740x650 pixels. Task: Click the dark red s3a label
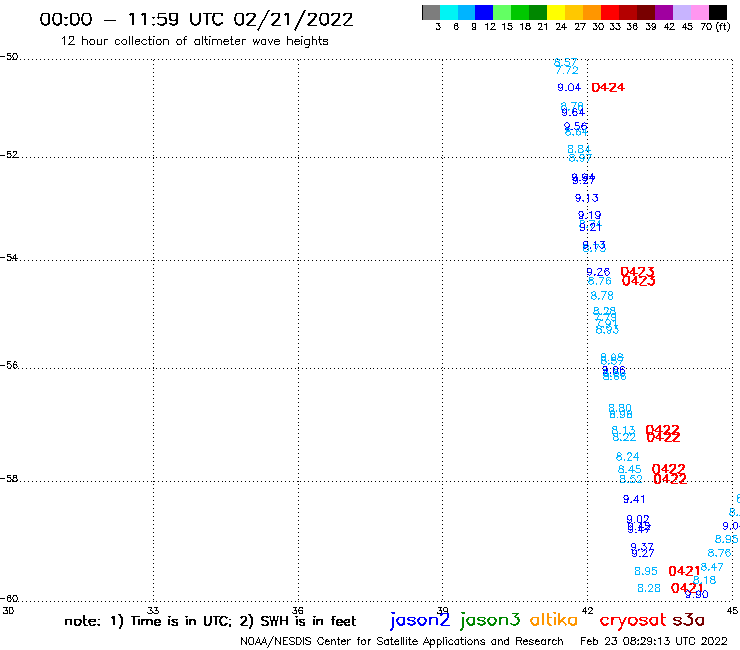(688, 620)
